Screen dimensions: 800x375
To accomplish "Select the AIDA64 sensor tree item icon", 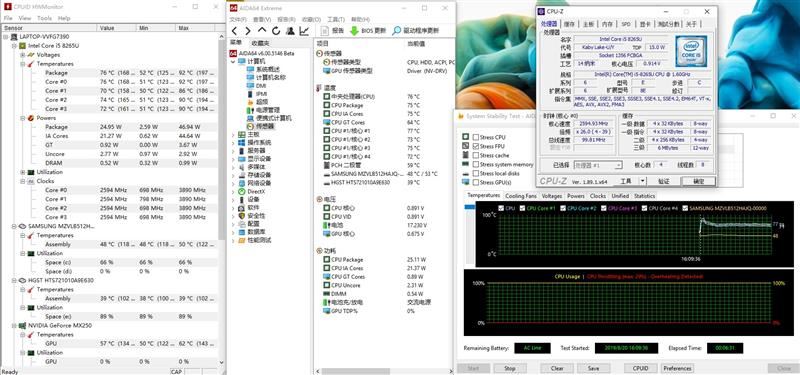I will [x=250, y=126].
